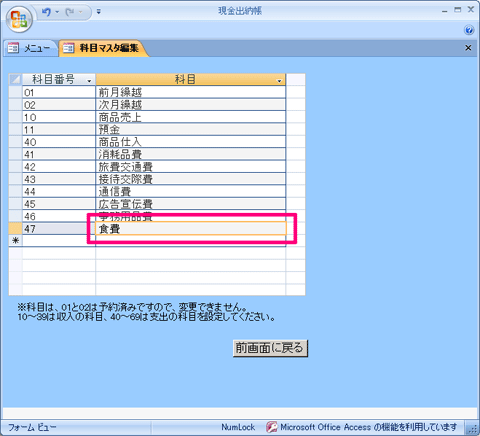Click the Redo icon
This screenshot has height=436, width=480.
pos(70,12)
